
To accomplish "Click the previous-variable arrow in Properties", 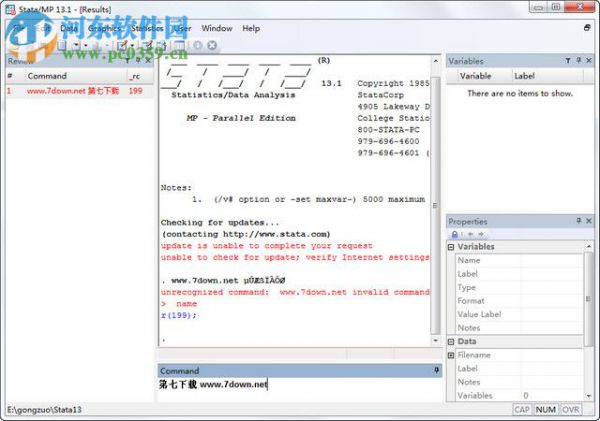I will click(x=471, y=234).
